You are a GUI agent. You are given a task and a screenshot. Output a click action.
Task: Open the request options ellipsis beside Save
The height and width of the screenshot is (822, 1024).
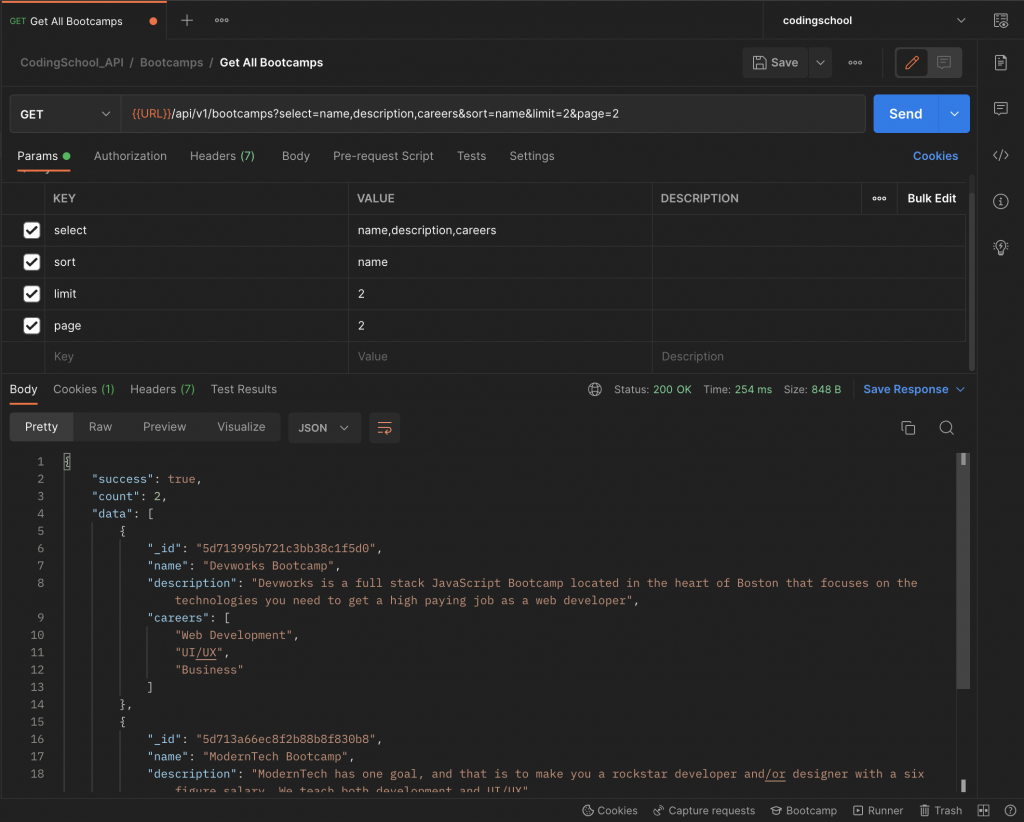pyautogui.click(x=855, y=63)
